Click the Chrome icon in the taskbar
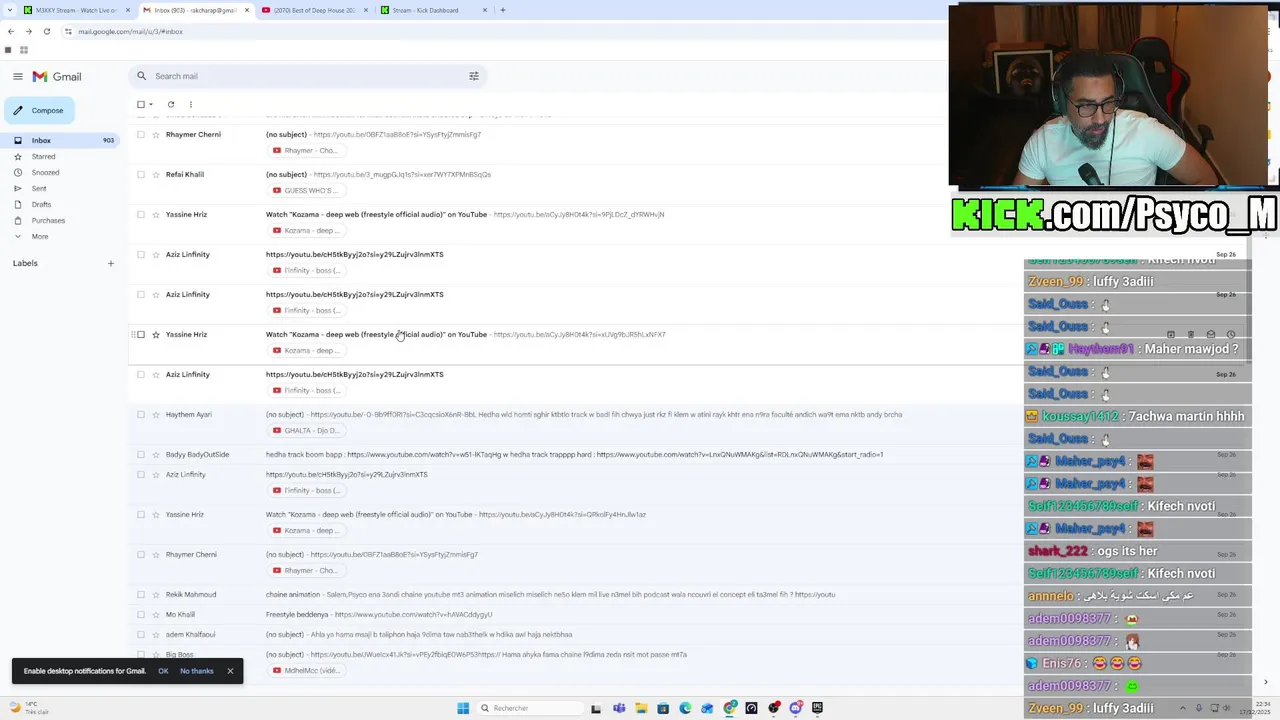Viewport: 1280px width, 720px height. click(x=730, y=708)
